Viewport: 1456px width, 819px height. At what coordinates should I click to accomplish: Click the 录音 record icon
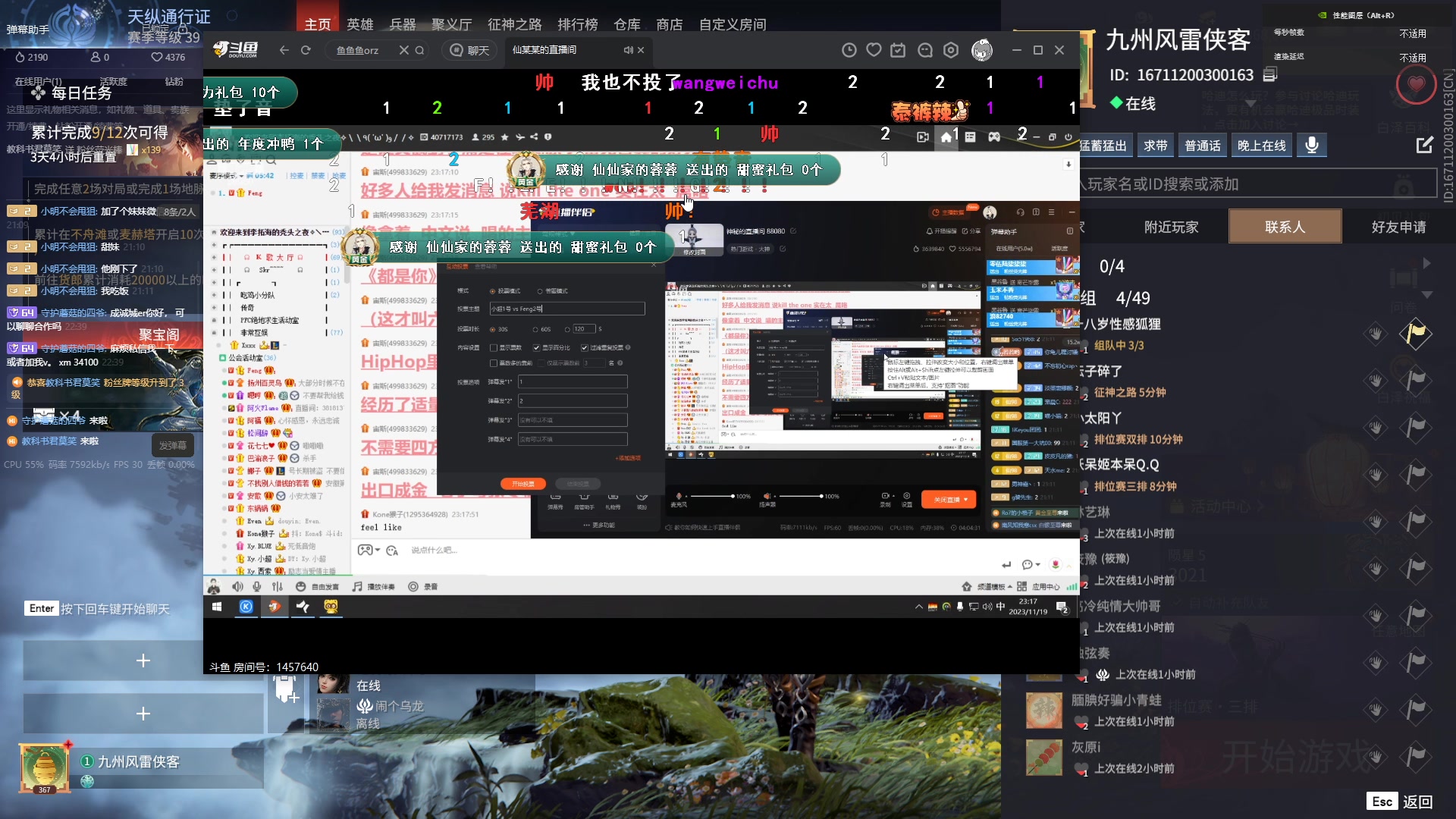click(413, 587)
